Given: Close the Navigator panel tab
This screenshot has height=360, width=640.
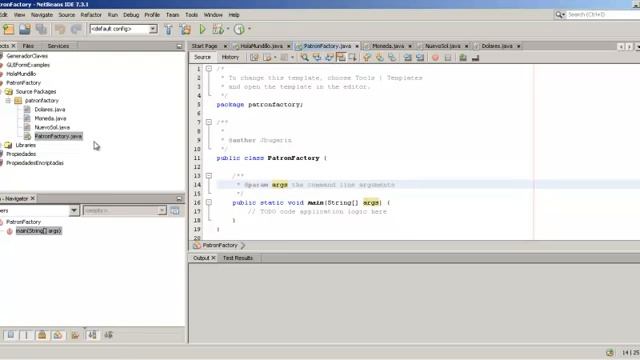Looking at the screenshot, I should [x=33, y=199].
